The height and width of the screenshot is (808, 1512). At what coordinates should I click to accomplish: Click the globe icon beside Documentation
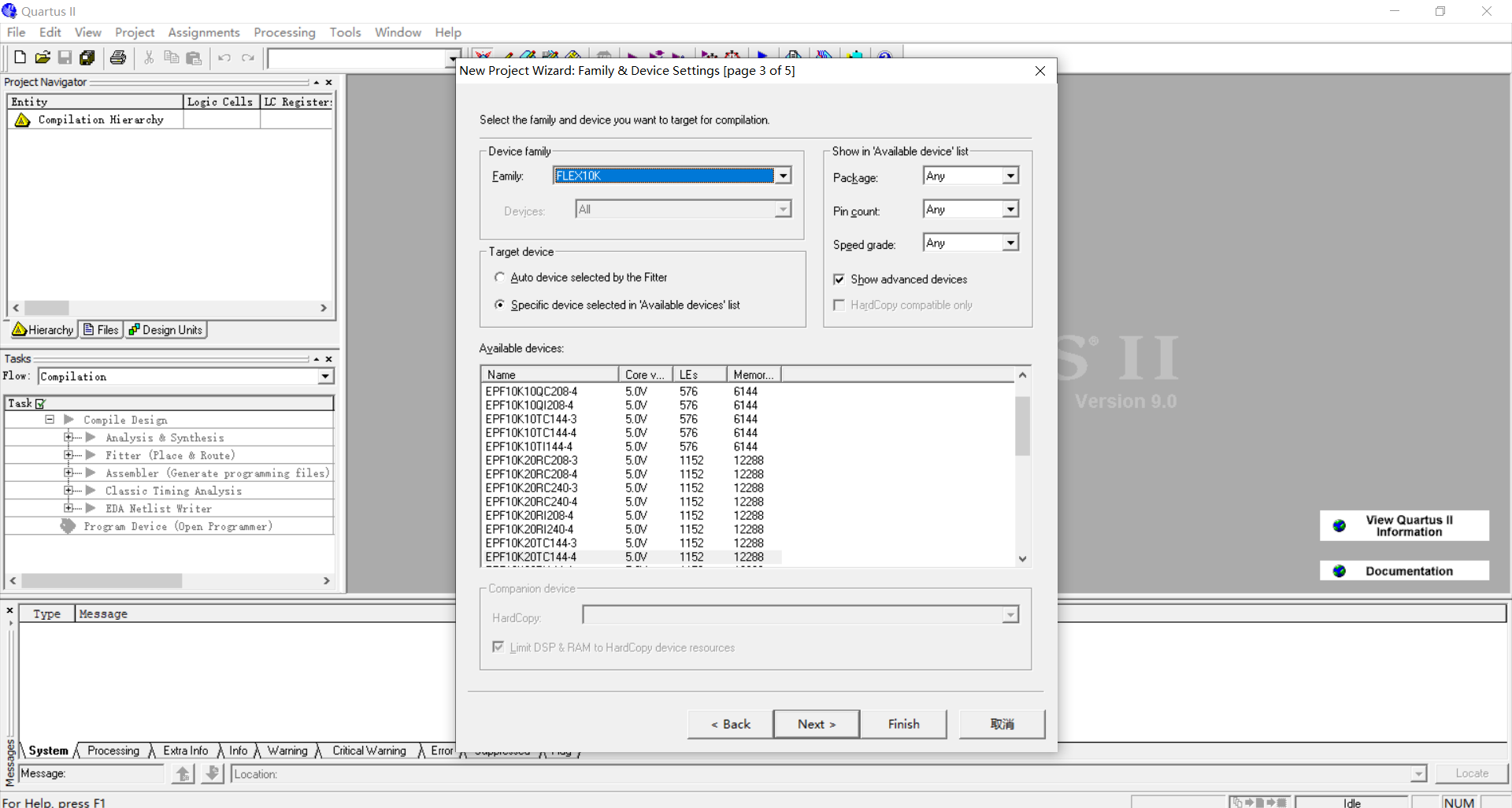[1339, 571]
